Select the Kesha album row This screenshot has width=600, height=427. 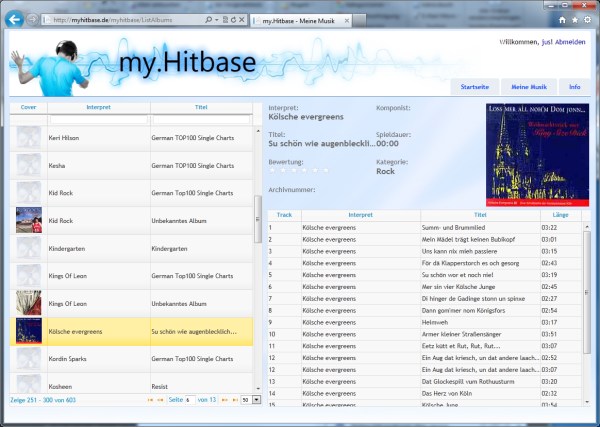coord(131,166)
